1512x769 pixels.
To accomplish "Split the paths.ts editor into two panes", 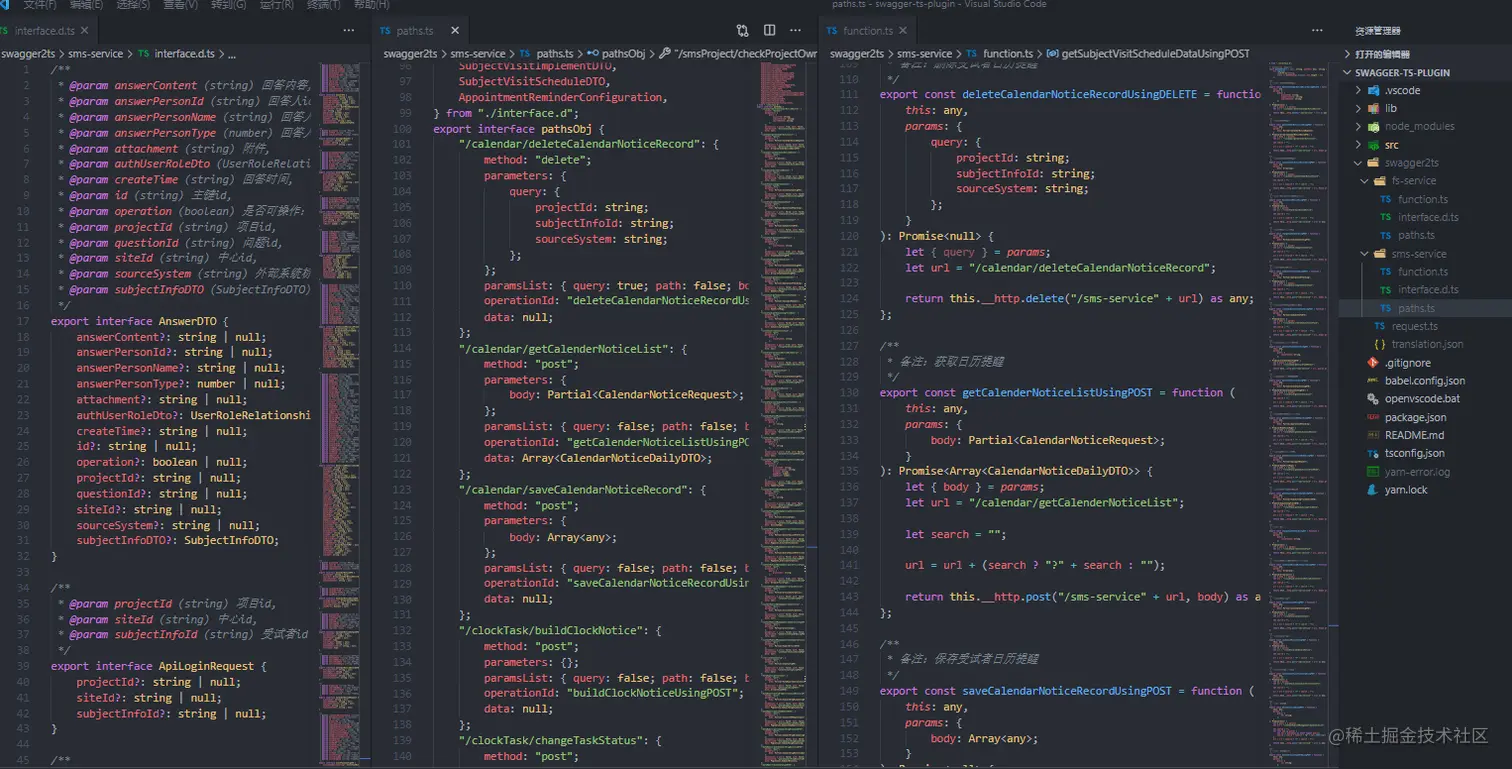I will [x=767, y=31].
